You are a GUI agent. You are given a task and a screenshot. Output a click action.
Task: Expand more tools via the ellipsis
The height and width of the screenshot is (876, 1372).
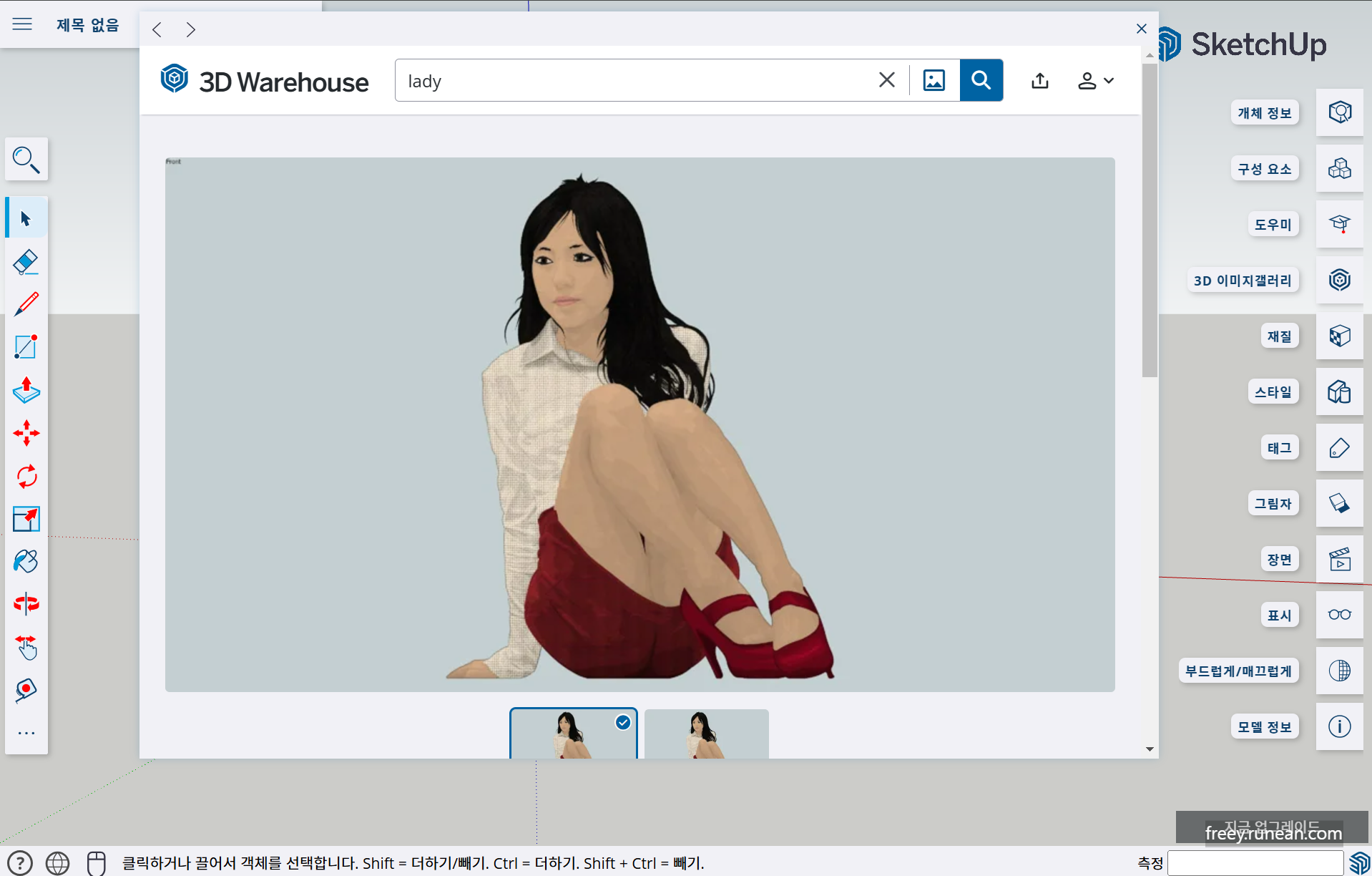coord(26,731)
